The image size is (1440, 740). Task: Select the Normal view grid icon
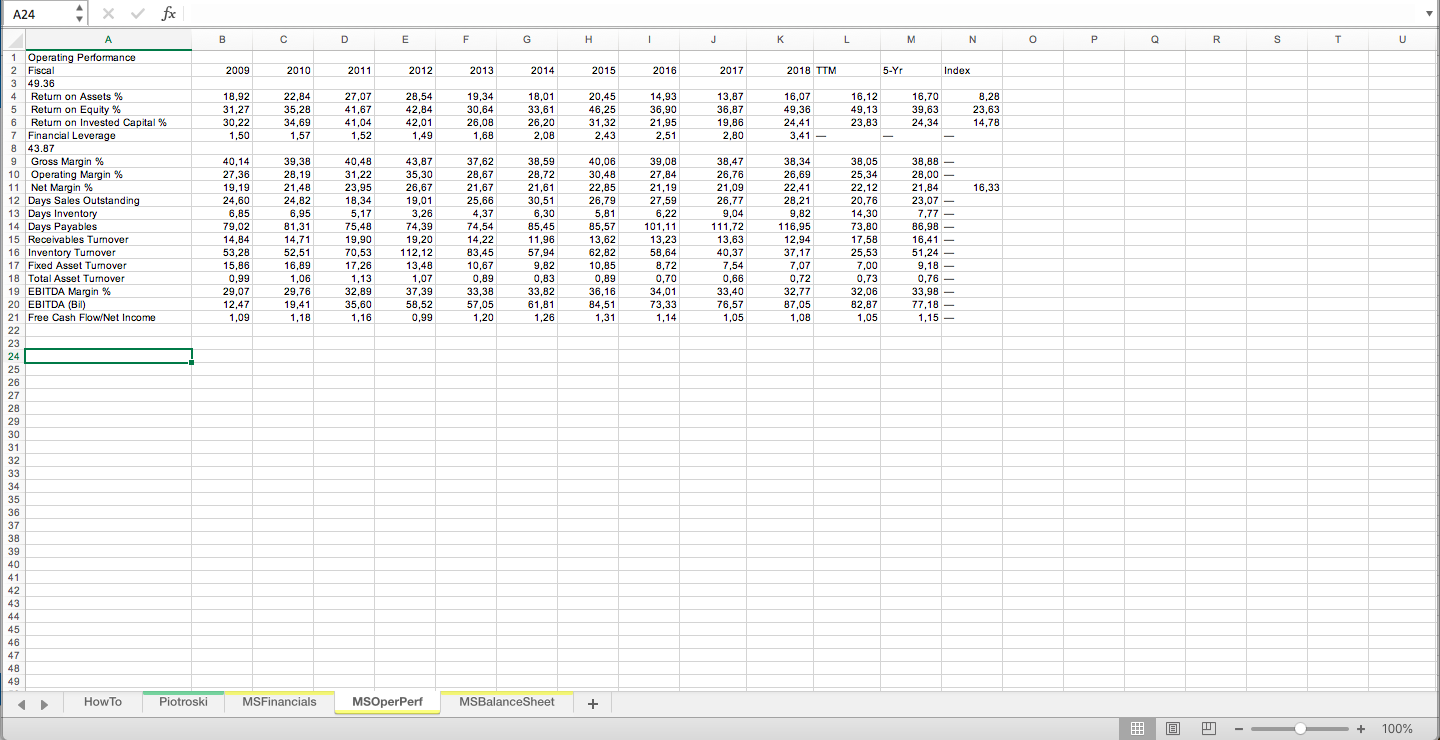[1137, 729]
